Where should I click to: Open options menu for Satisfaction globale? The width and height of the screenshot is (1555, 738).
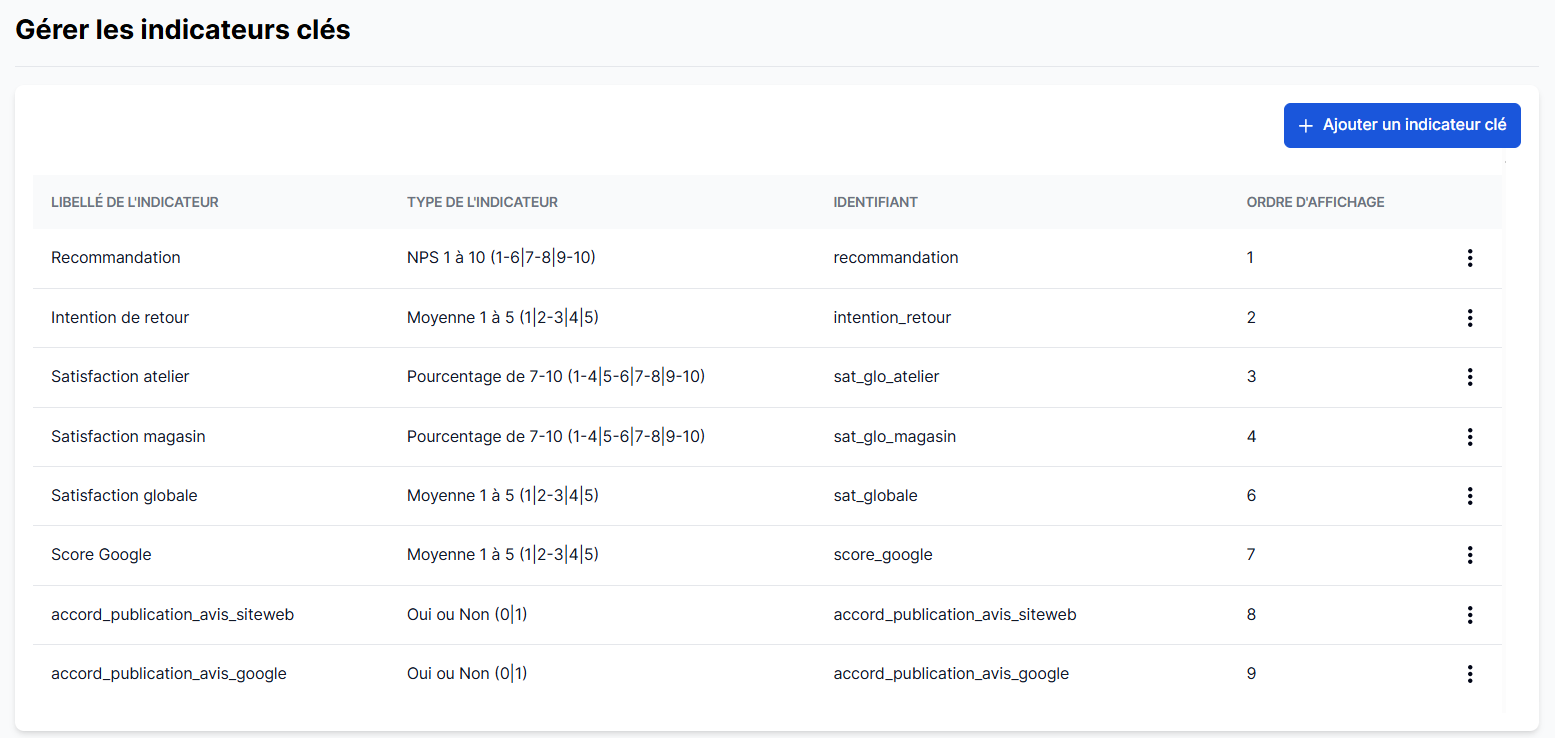tap(1469, 496)
